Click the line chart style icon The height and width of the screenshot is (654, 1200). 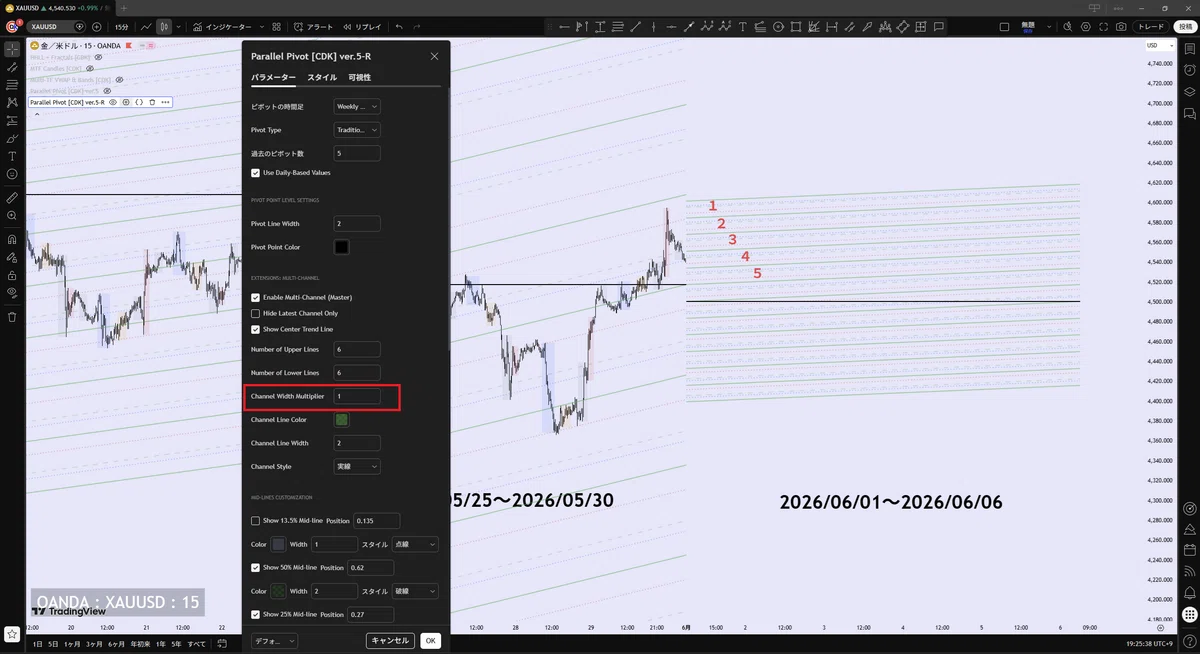[x=147, y=27]
